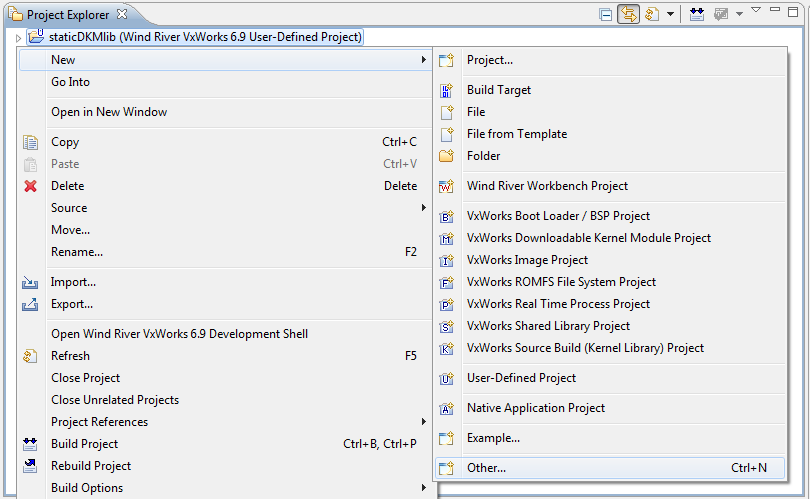
Task: Click the Build Project toolbar icon
Action: [697, 14]
